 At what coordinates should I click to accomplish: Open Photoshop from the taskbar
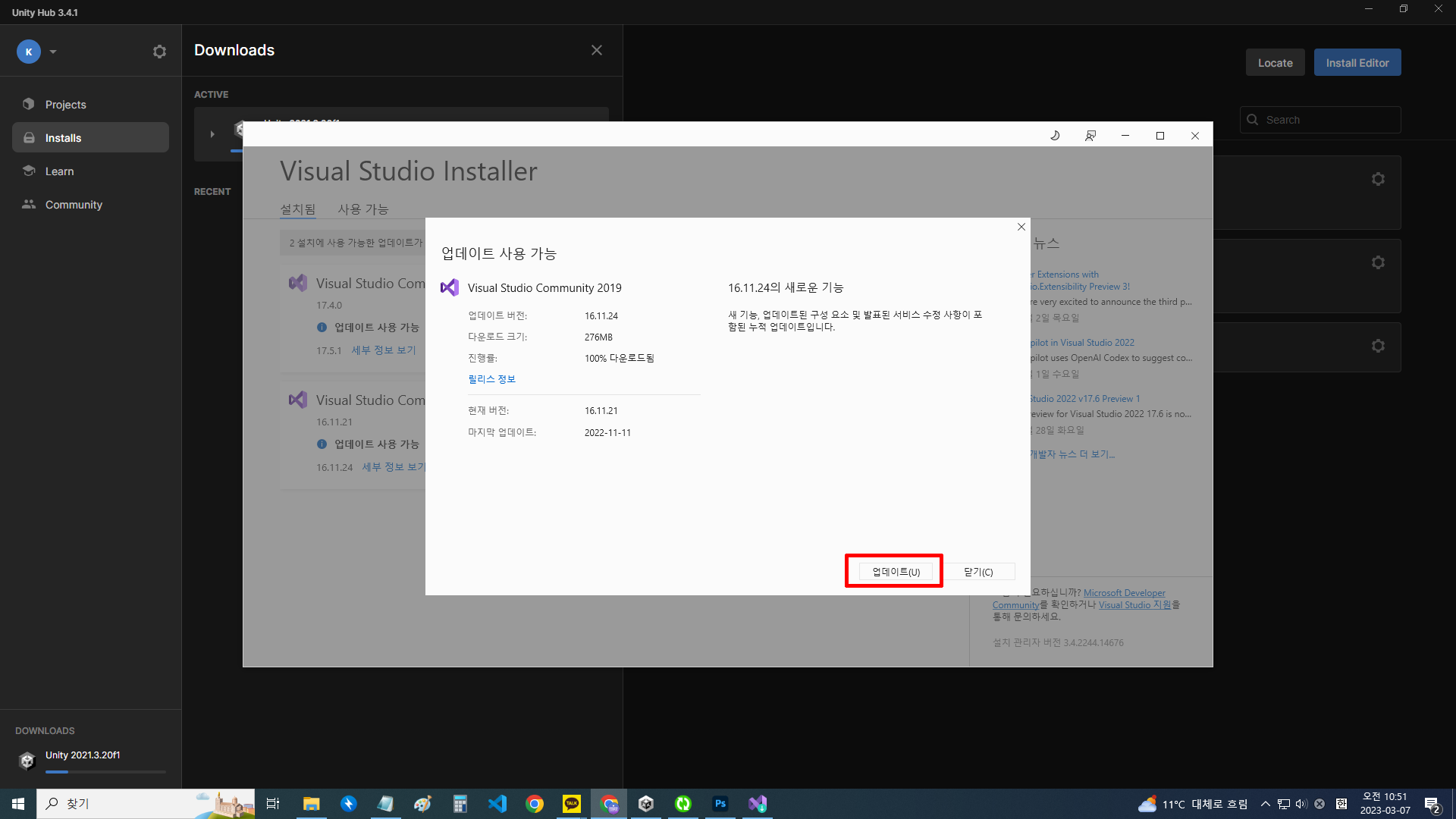coord(720,804)
